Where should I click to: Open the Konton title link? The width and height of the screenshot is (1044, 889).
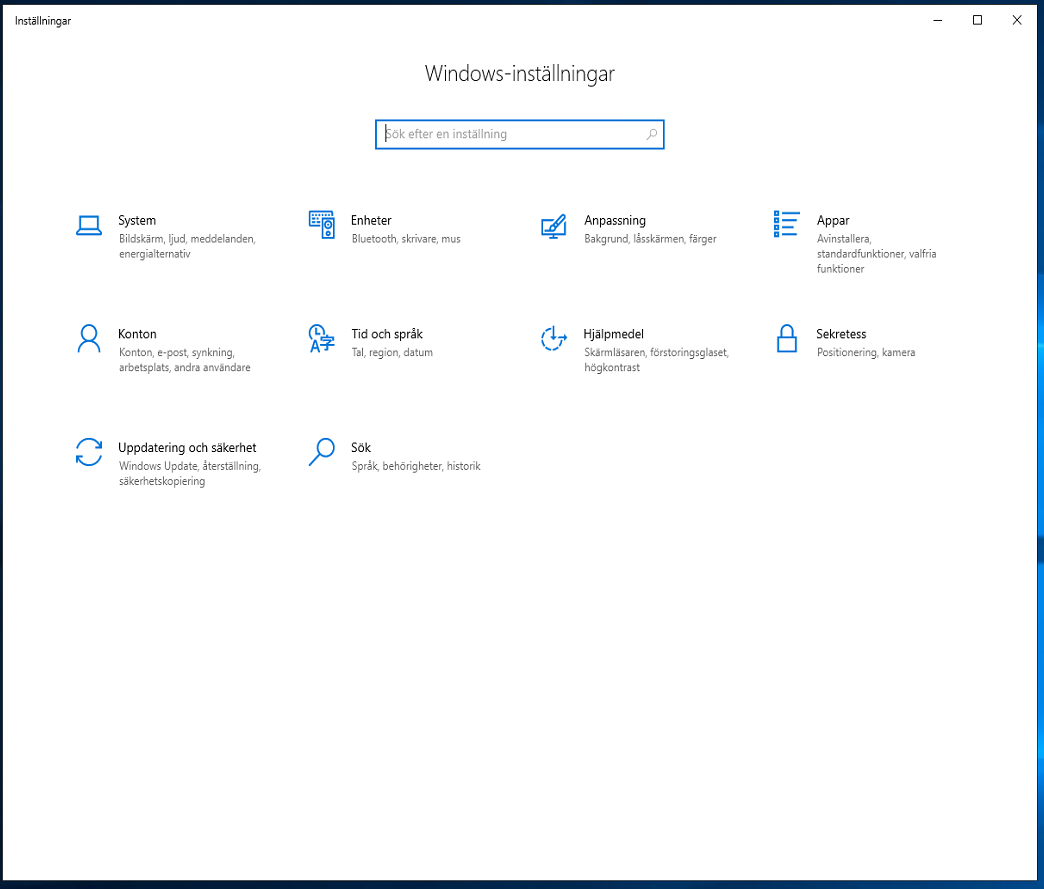[x=137, y=334]
